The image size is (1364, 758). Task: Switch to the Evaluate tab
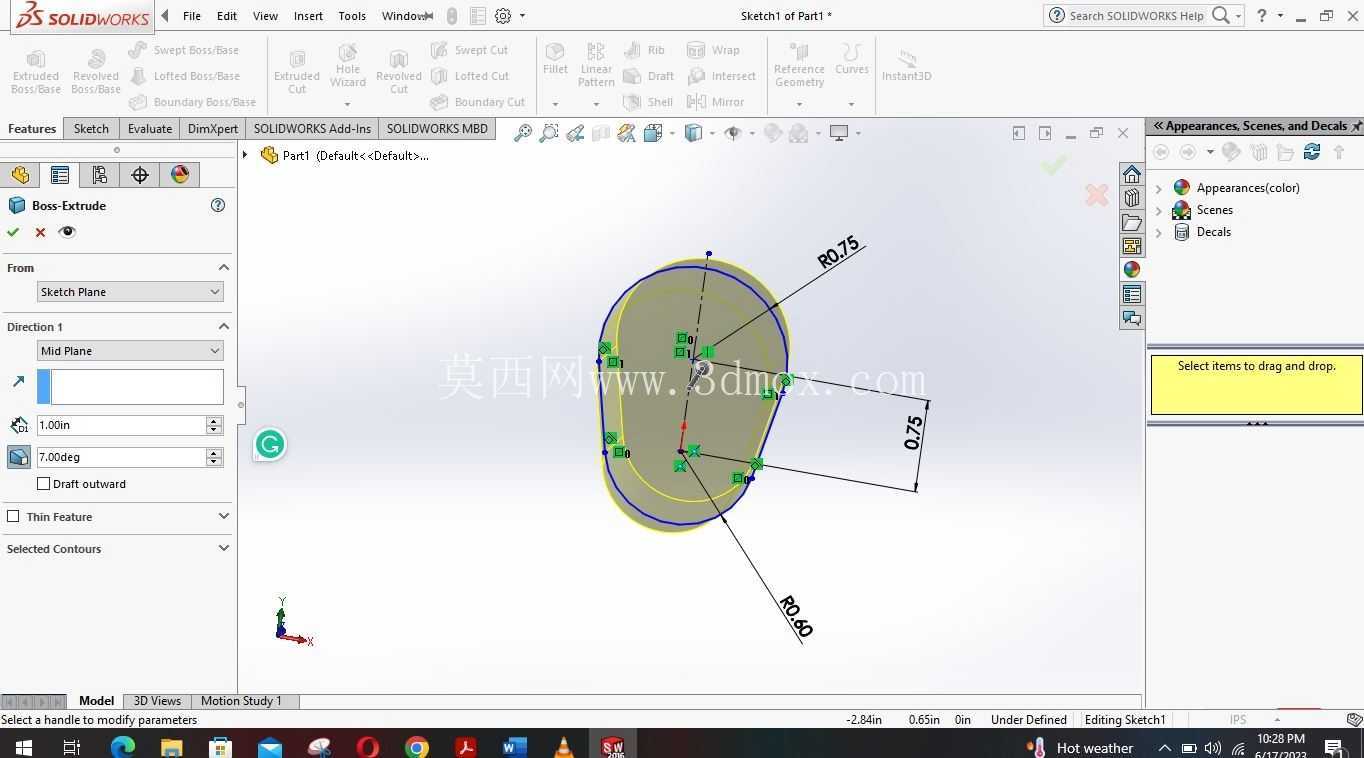(150, 129)
